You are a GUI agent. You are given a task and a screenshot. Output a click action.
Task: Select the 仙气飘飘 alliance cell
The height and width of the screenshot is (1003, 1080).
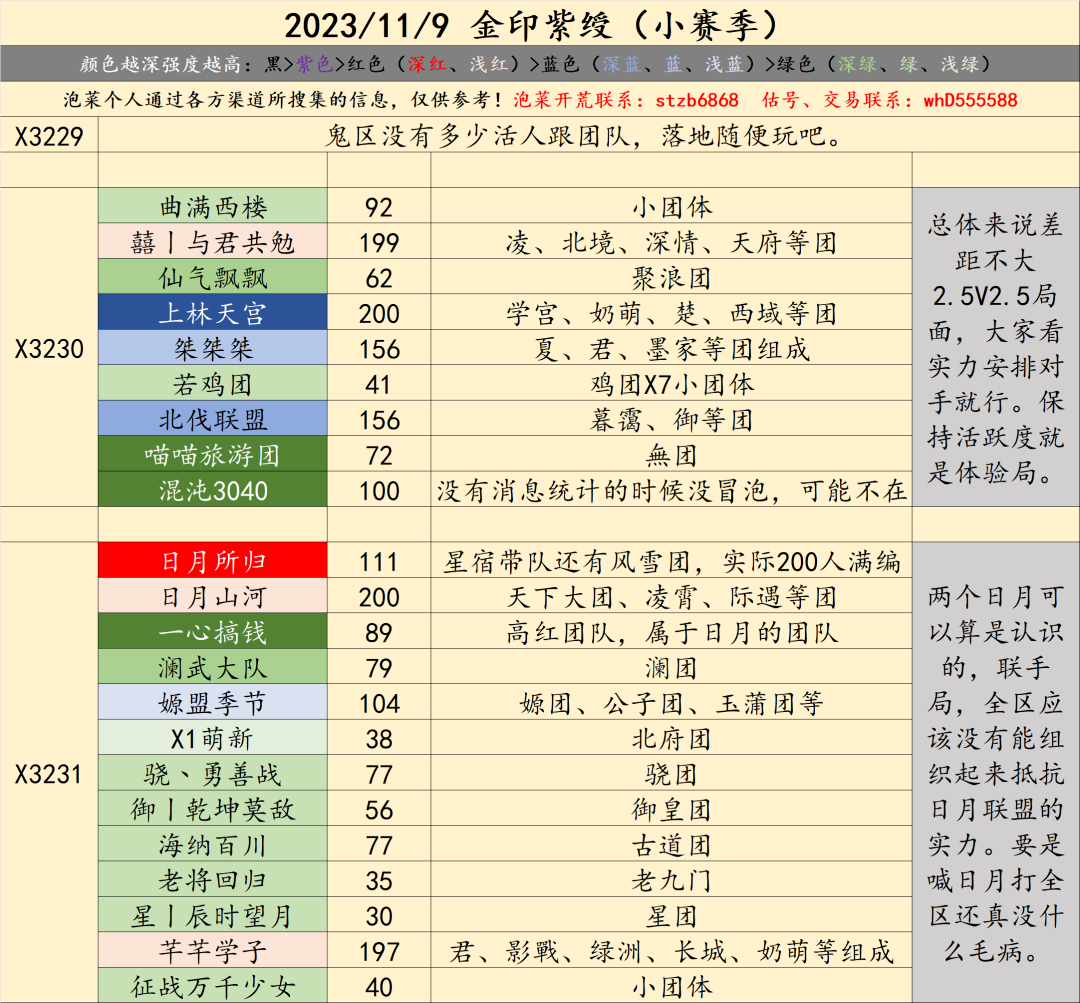(x=213, y=277)
